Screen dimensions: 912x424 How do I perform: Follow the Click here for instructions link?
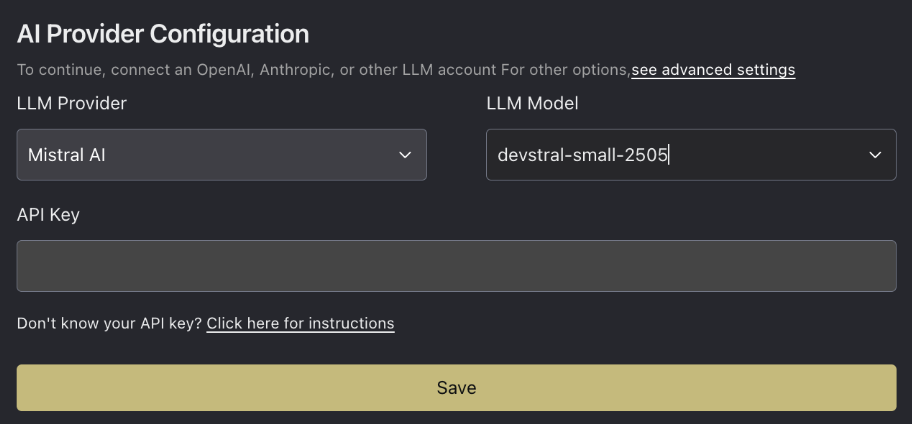pos(300,323)
